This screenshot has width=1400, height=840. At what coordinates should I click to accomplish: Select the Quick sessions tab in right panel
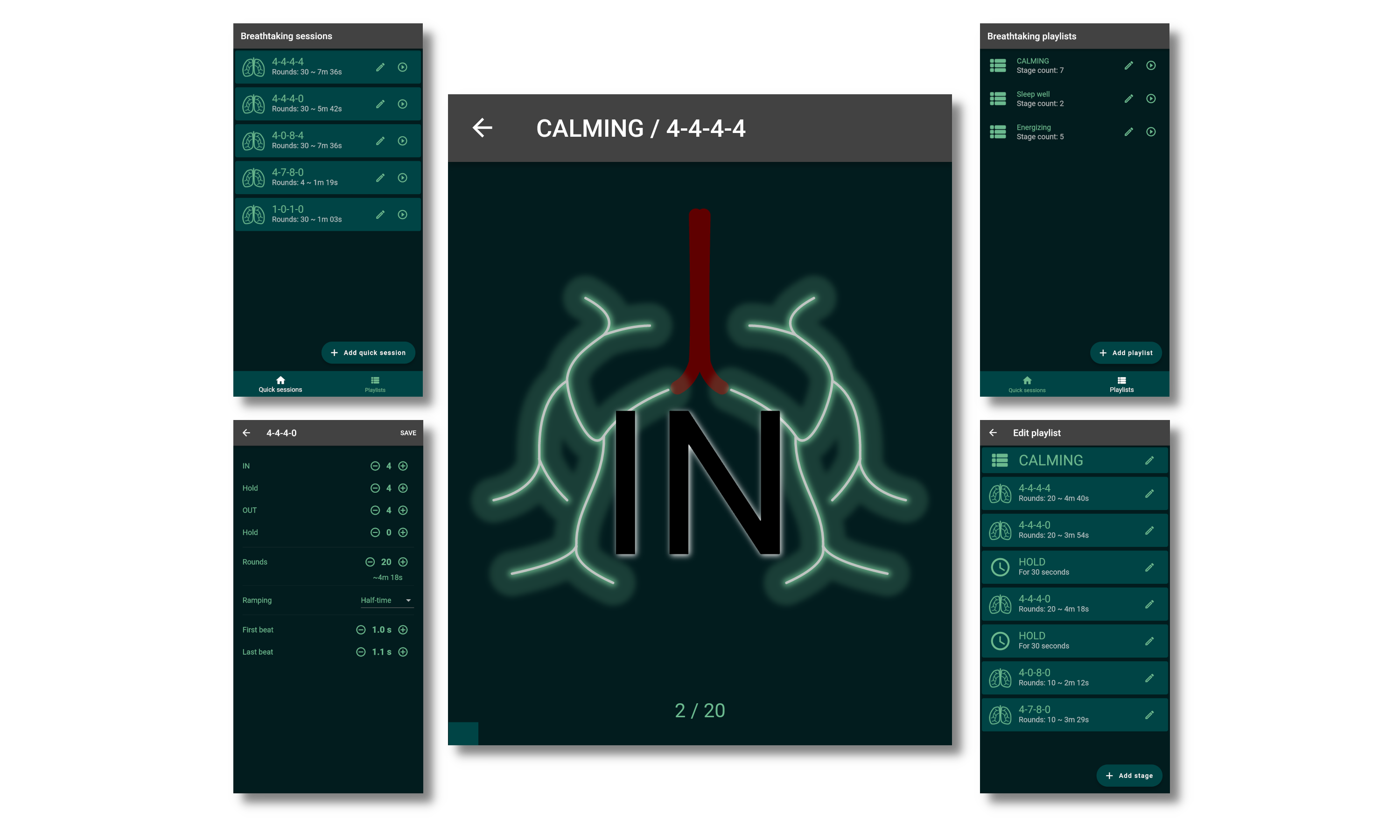1028,384
